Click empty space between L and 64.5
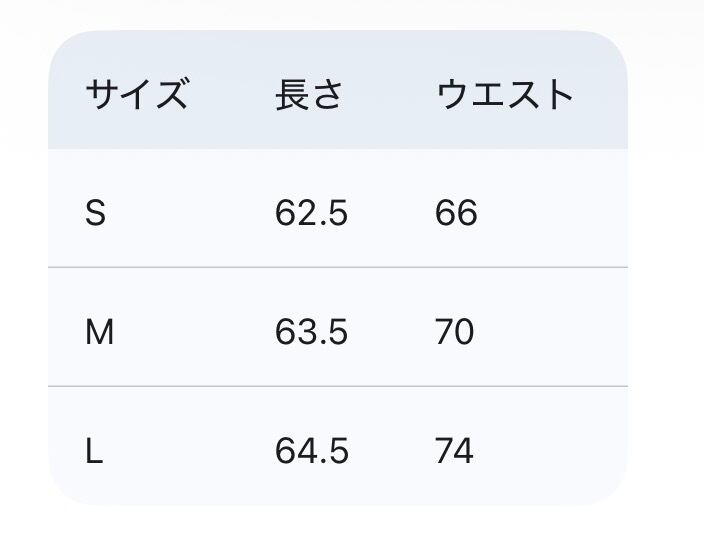 tap(190, 451)
